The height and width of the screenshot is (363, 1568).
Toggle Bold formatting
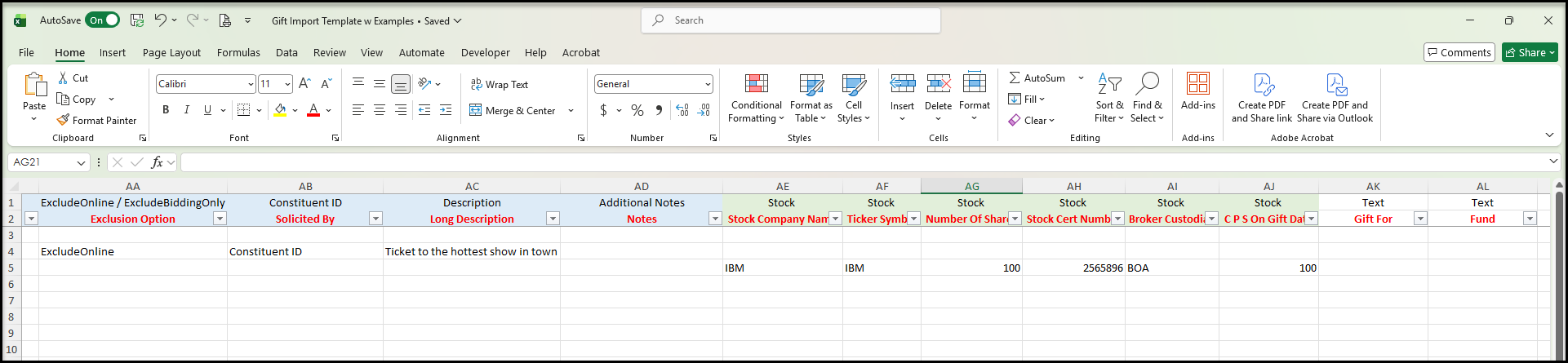click(166, 110)
